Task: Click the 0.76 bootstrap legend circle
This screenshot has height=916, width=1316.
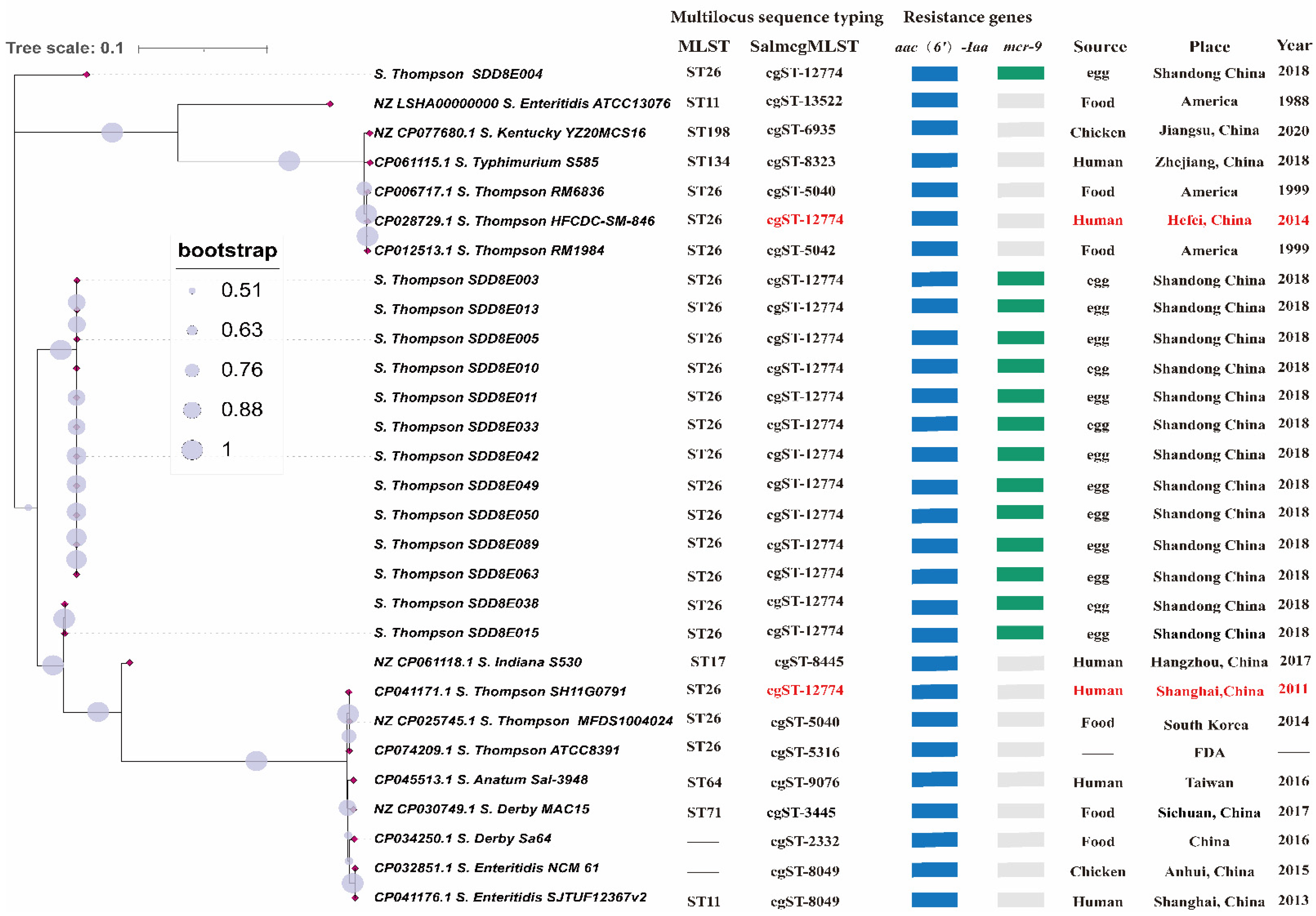Action: [x=192, y=370]
